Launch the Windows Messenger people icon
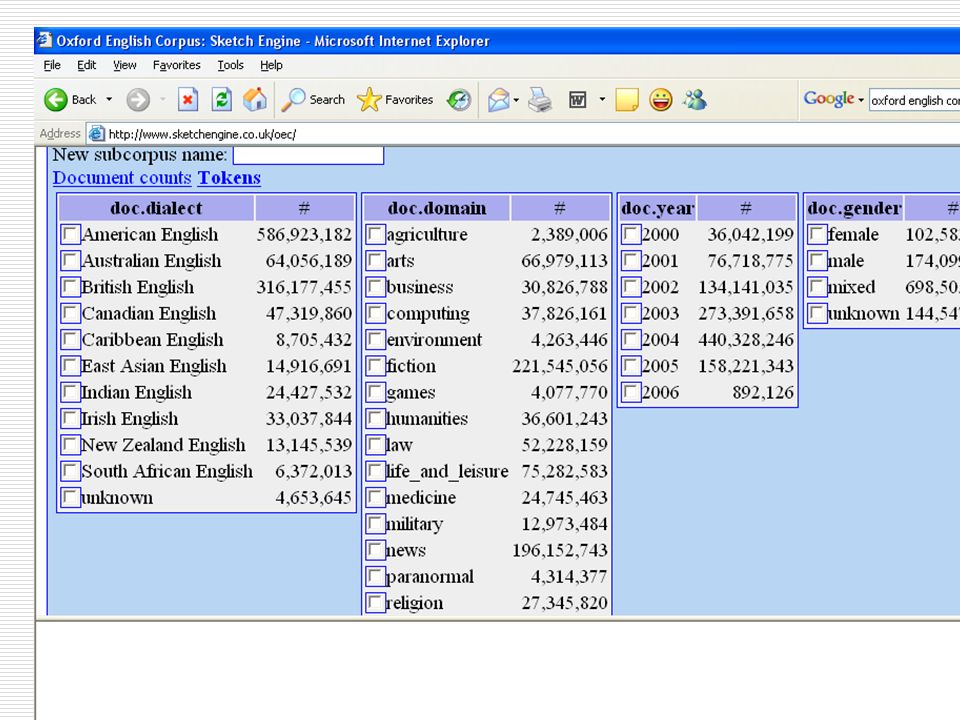This screenshot has width=960, height=720. tap(695, 99)
